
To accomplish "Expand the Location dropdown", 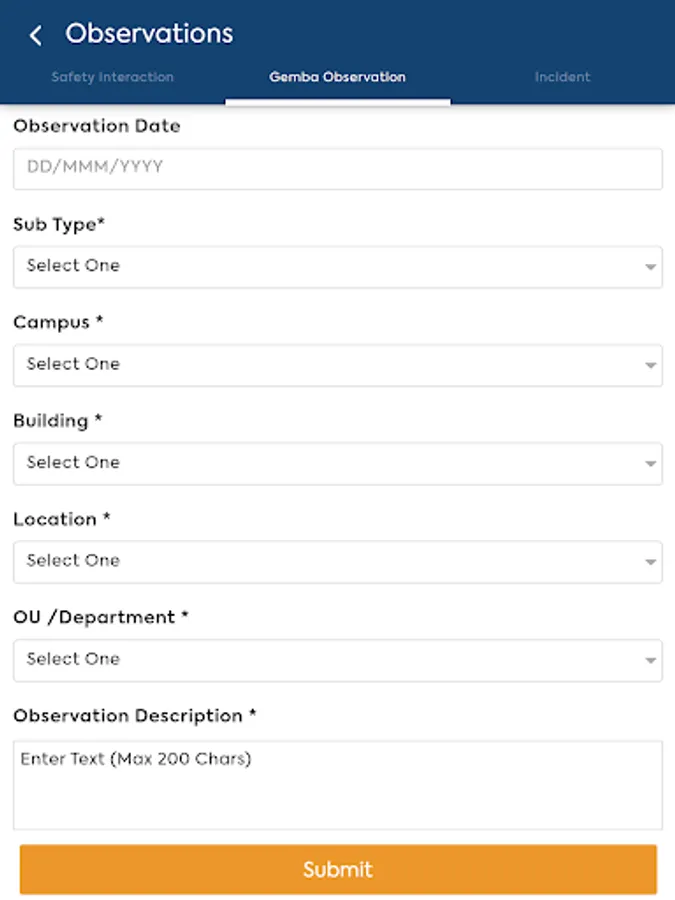I will point(337,561).
